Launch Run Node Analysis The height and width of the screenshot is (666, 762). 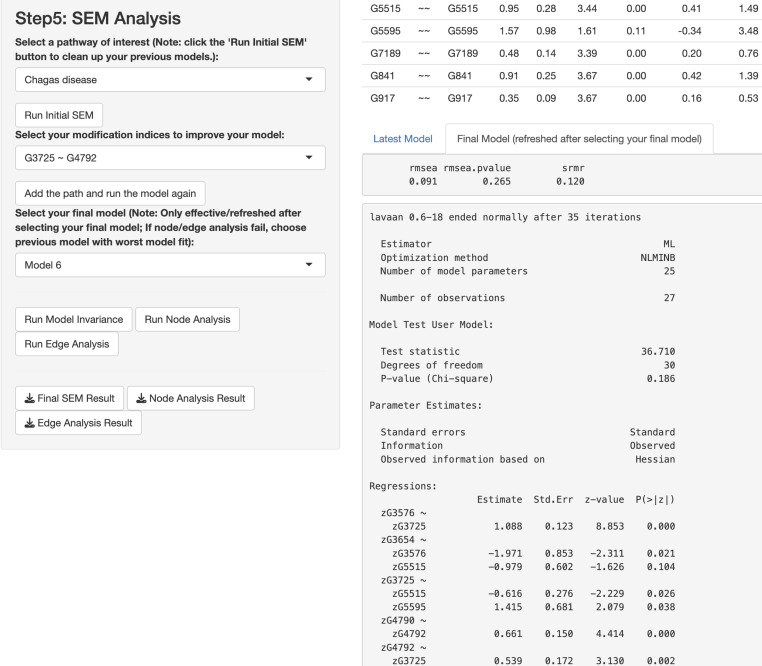point(188,319)
